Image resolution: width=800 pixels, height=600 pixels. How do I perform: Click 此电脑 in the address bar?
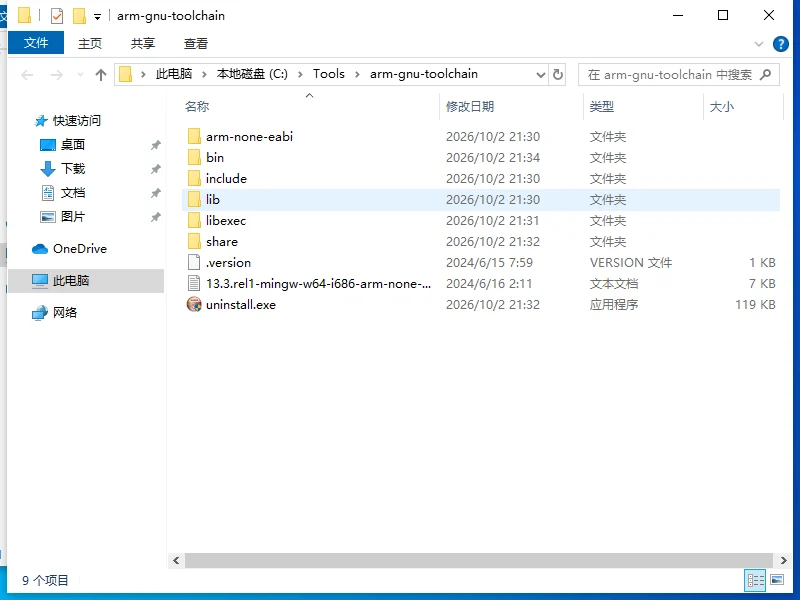(174, 74)
